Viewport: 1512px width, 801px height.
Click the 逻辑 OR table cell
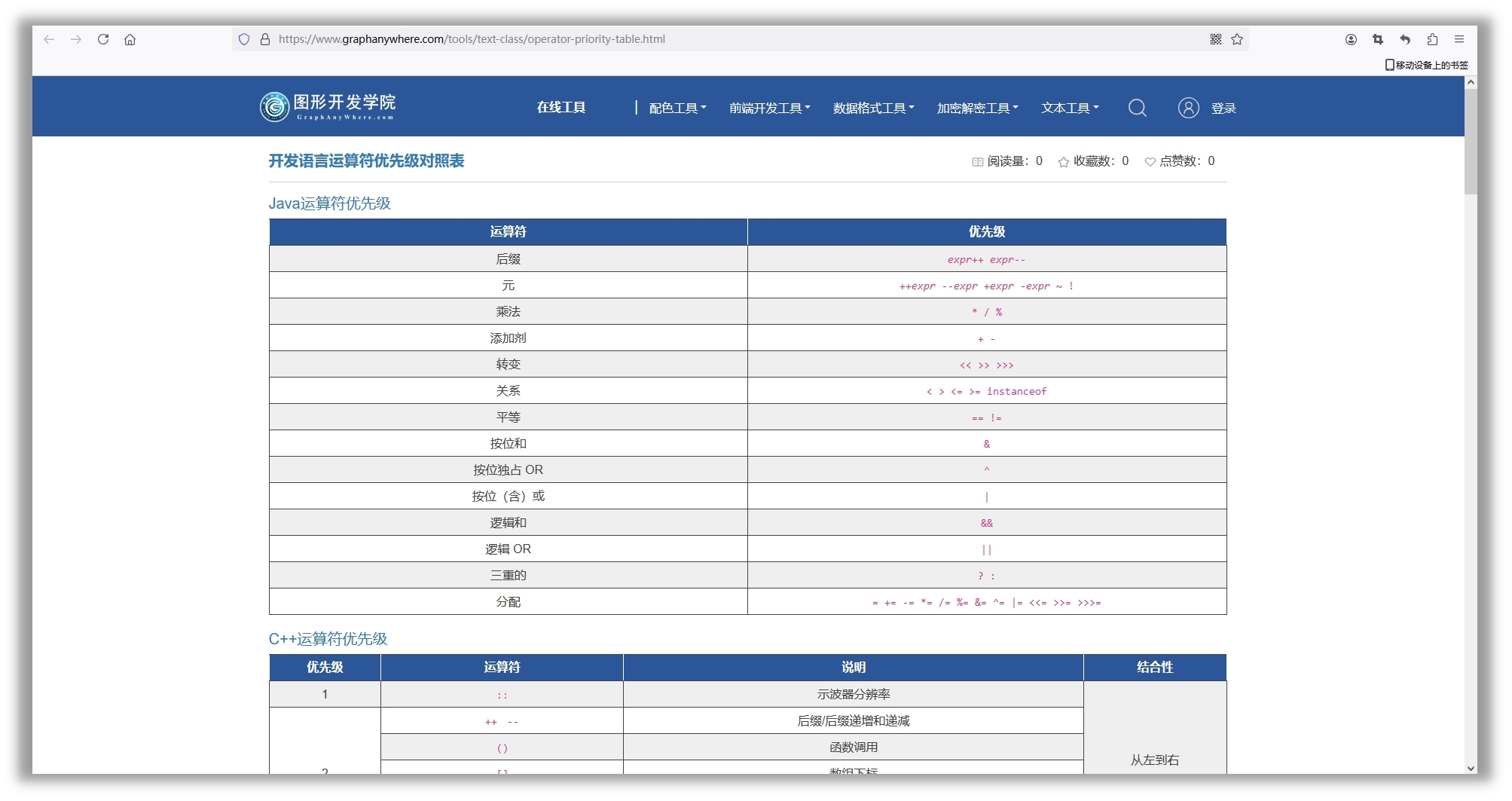[x=509, y=549]
